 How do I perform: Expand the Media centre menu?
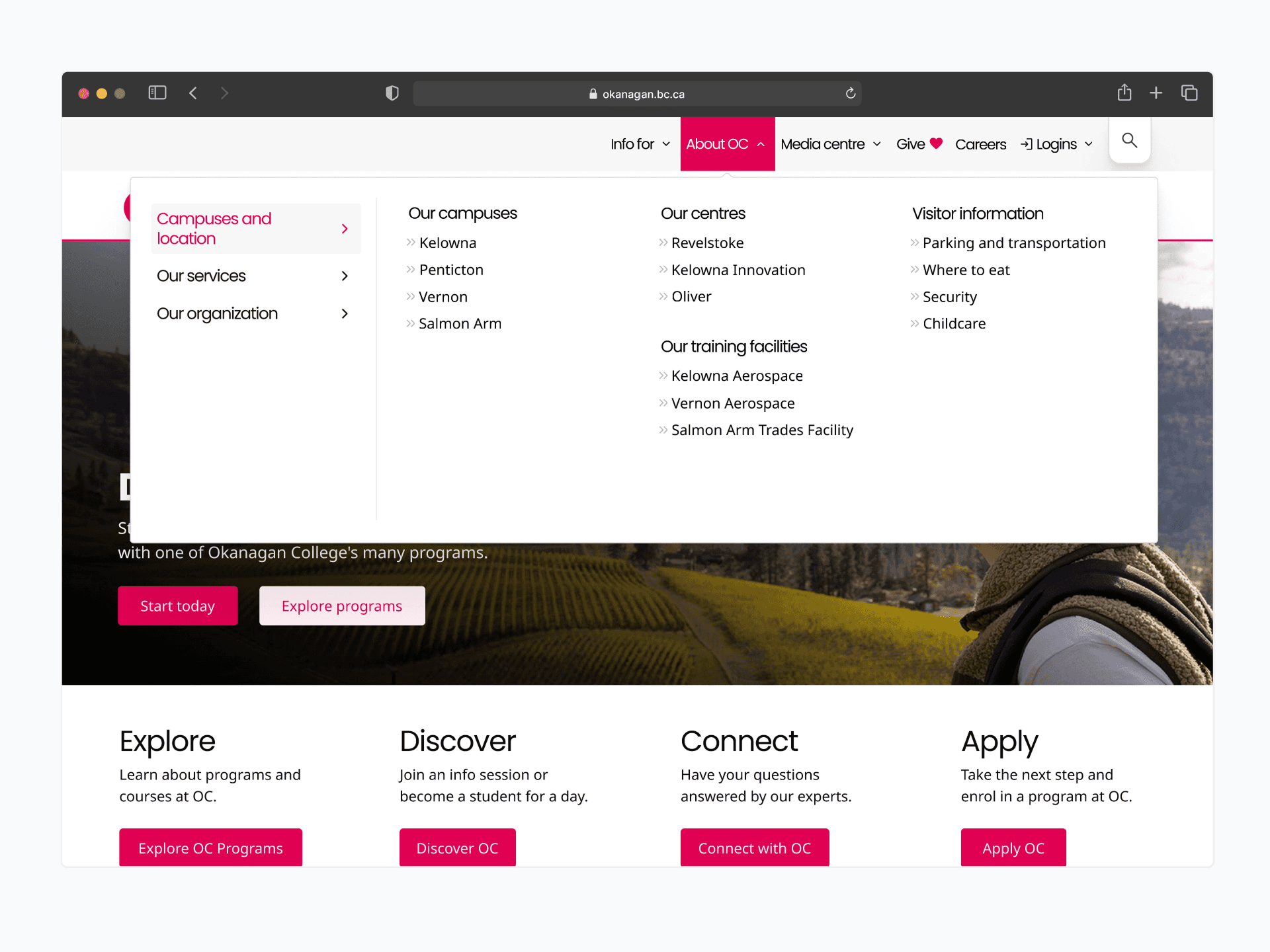[x=830, y=144]
